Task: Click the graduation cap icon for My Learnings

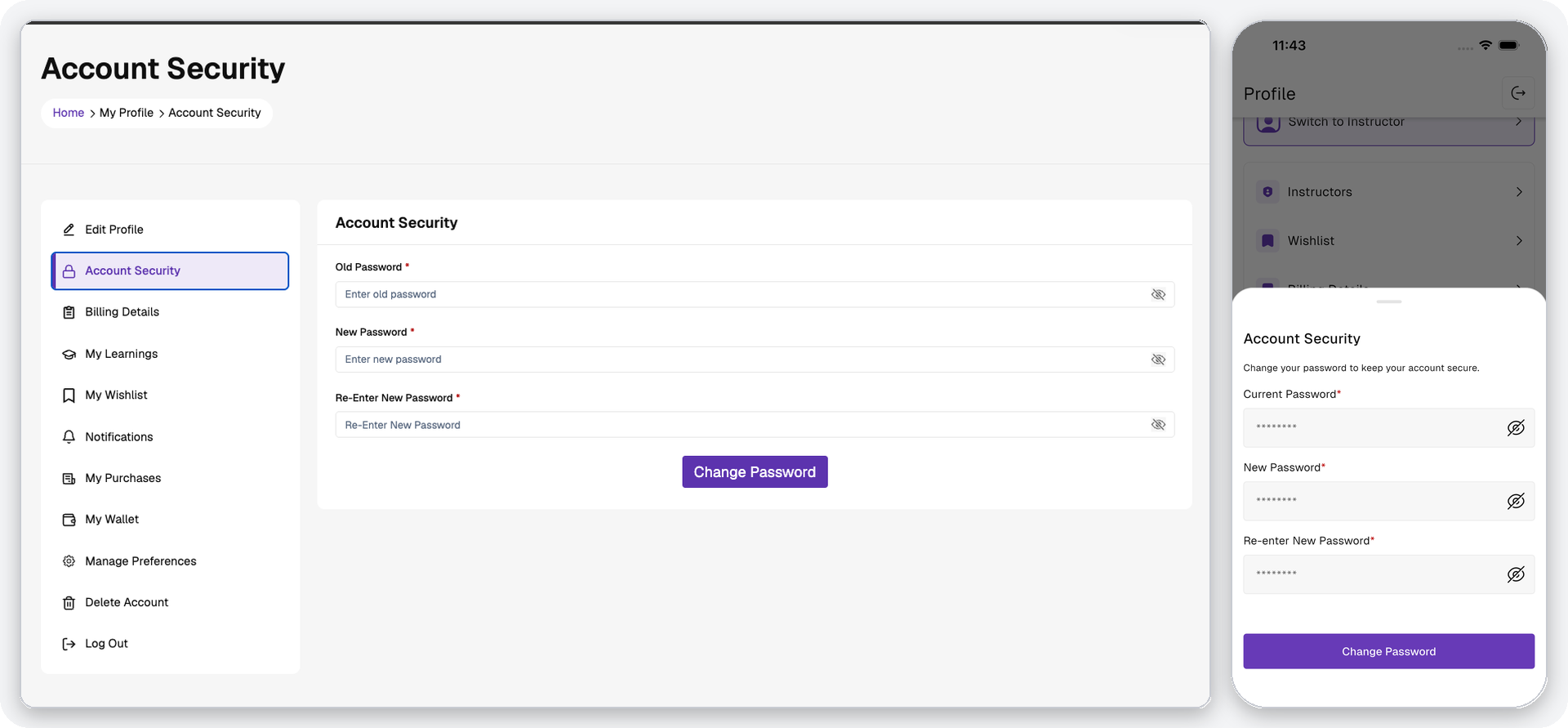Action: click(x=69, y=354)
